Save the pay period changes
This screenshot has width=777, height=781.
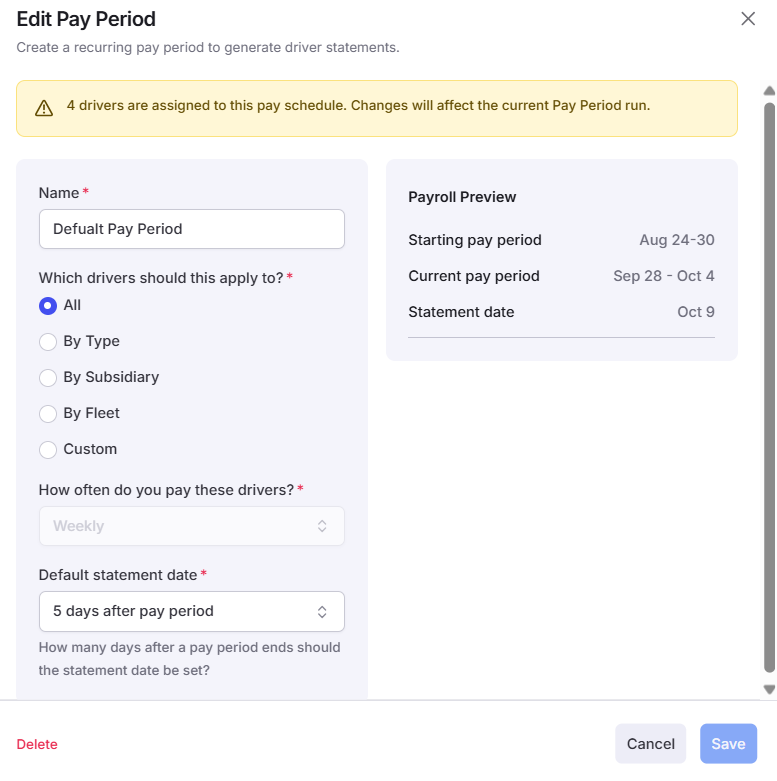click(728, 744)
